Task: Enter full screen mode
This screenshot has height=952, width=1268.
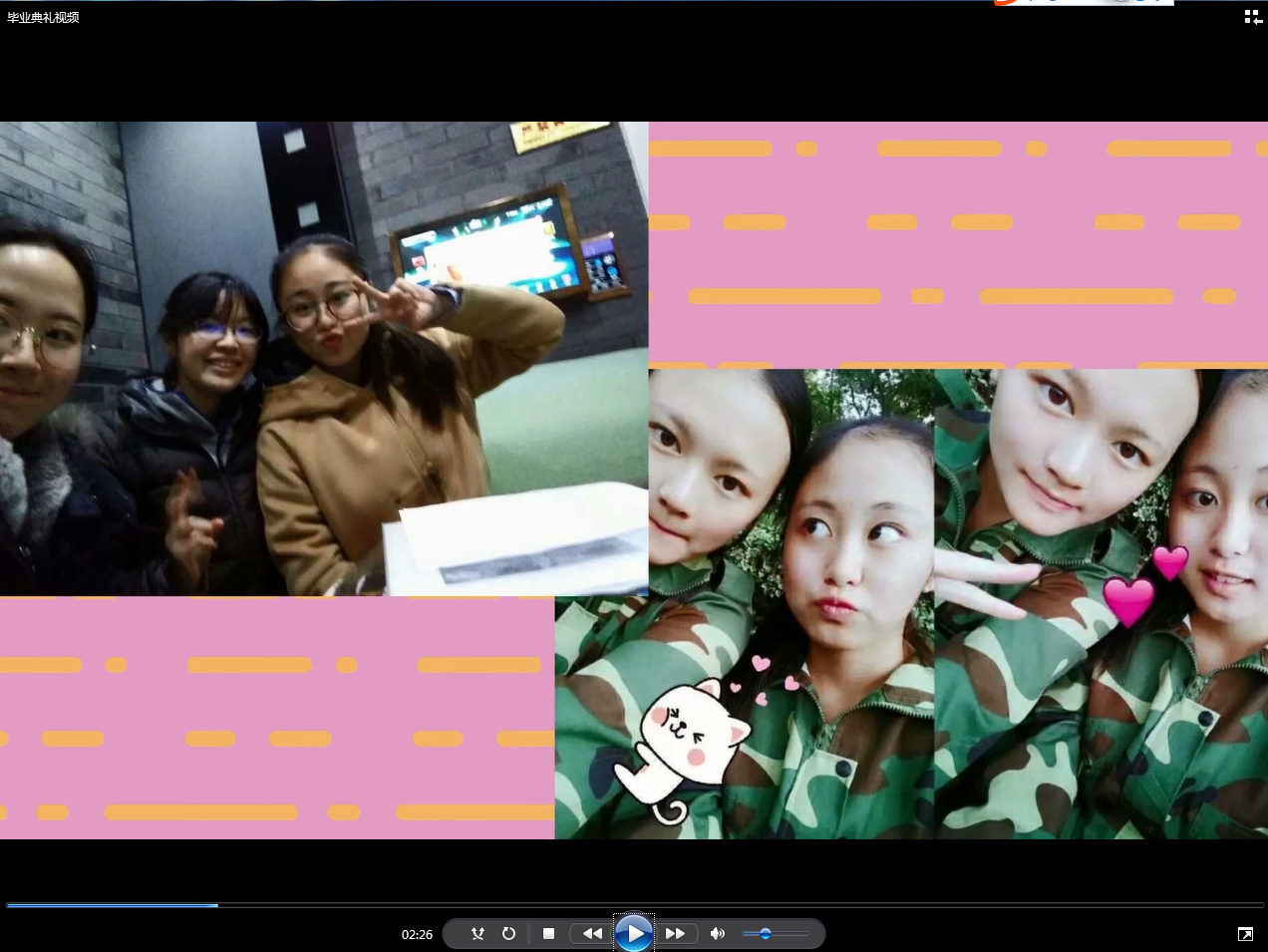Action: pyautogui.click(x=1245, y=934)
